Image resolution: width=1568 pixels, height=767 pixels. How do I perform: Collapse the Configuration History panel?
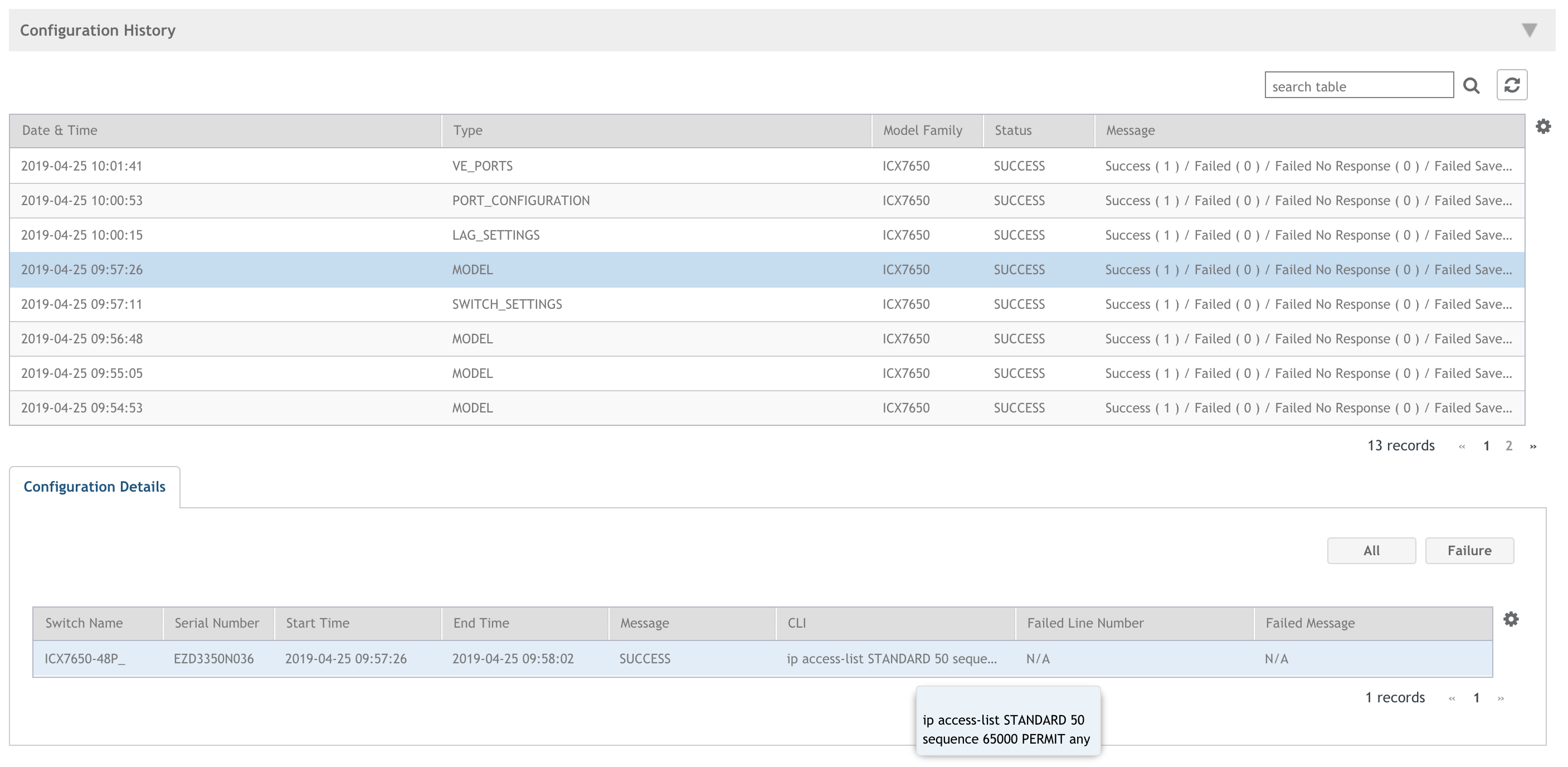pos(1529,30)
